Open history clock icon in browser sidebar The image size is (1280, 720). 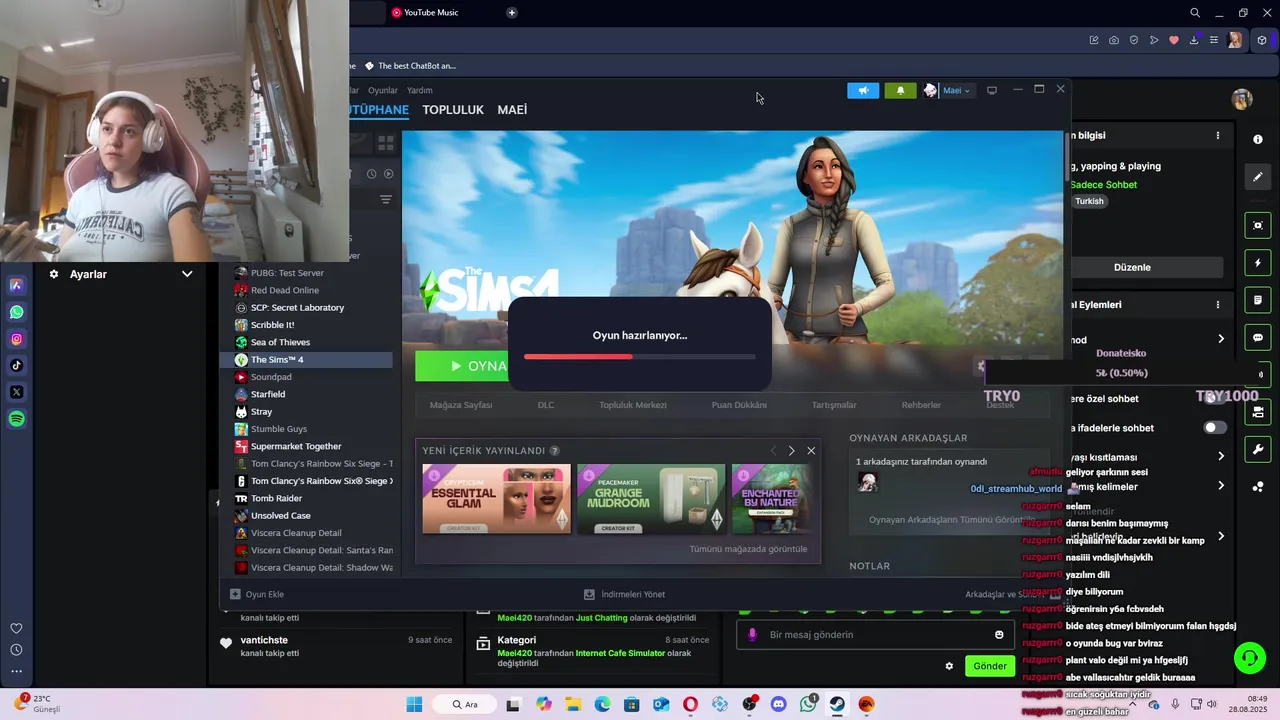click(16, 650)
